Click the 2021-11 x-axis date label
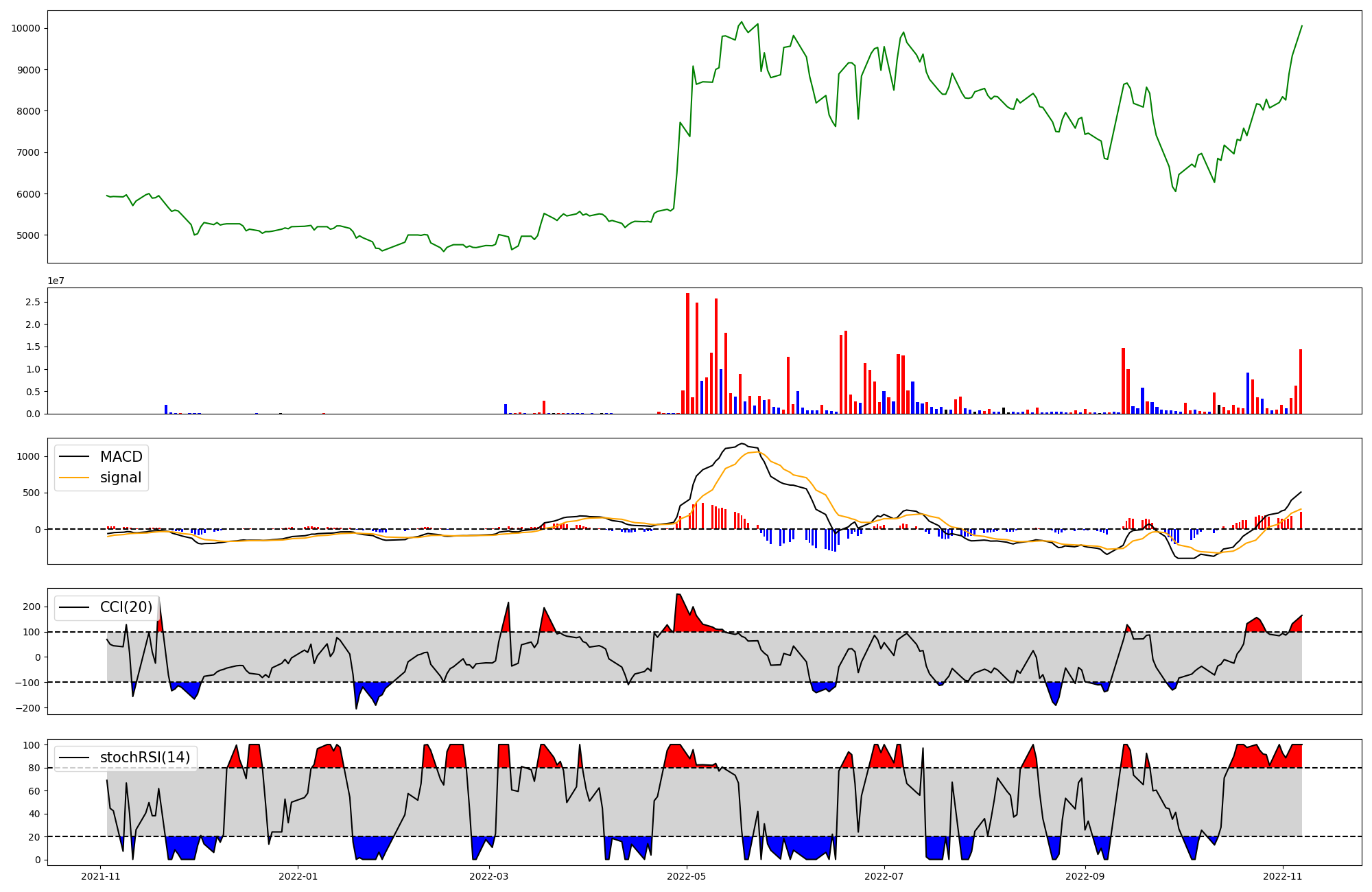Screen dimensions: 1372x892 [x=101, y=876]
